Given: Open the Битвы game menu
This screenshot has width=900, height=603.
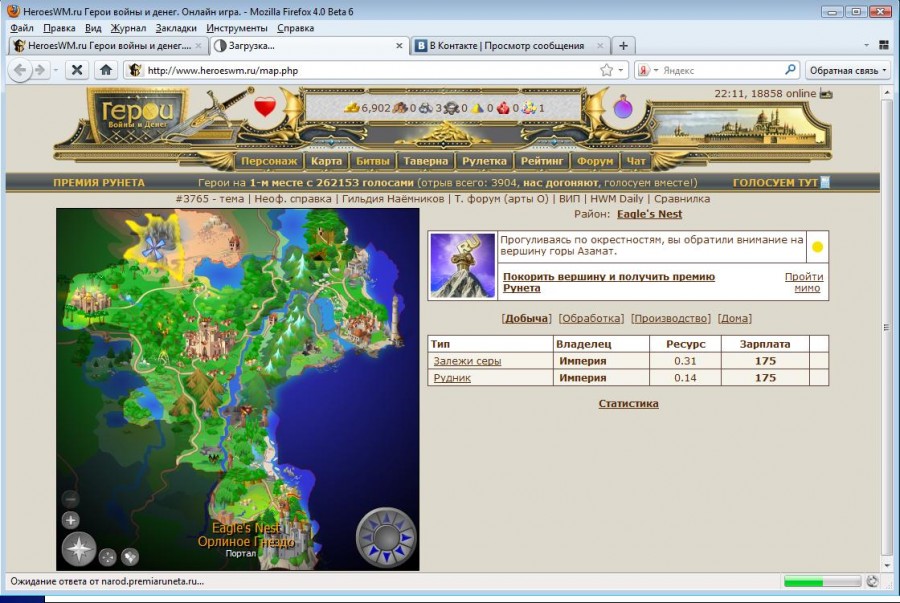Looking at the screenshot, I should point(373,161).
